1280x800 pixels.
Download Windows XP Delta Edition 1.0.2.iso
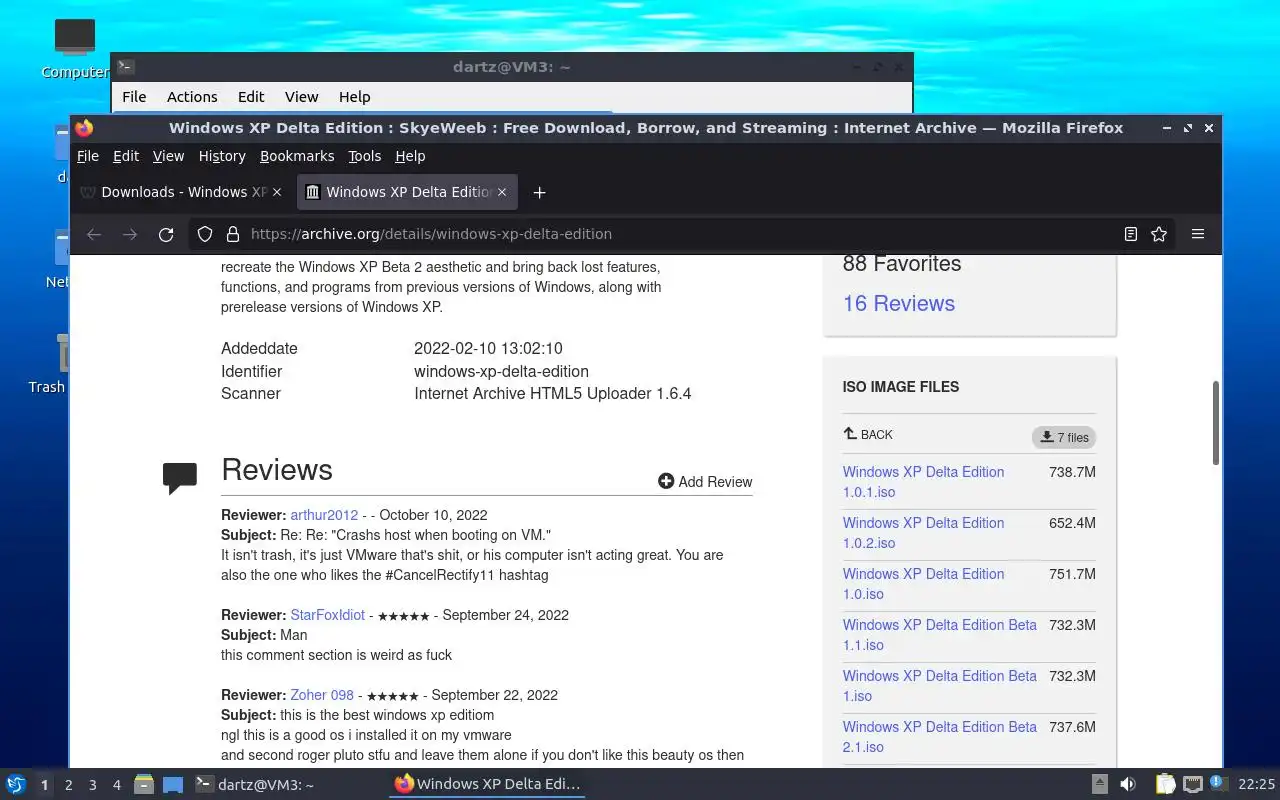tap(923, 533)
